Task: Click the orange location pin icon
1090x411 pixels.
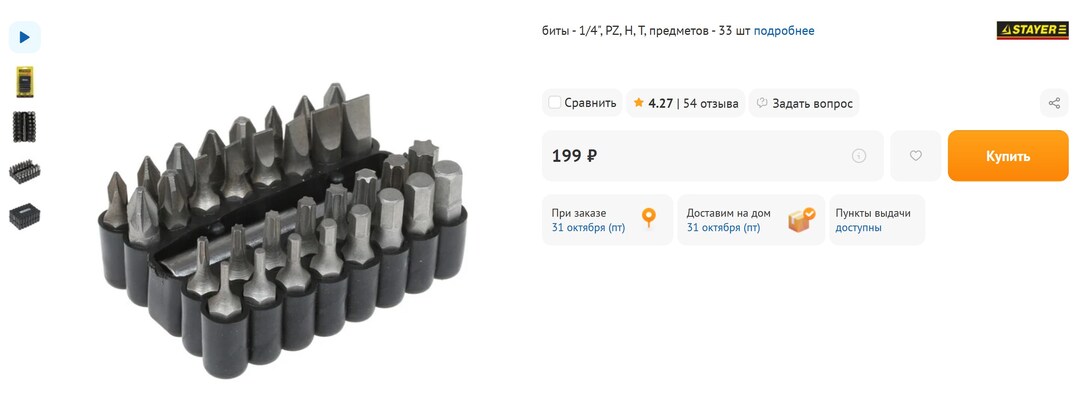Action: pyautogui.click(x=649, y=218)
